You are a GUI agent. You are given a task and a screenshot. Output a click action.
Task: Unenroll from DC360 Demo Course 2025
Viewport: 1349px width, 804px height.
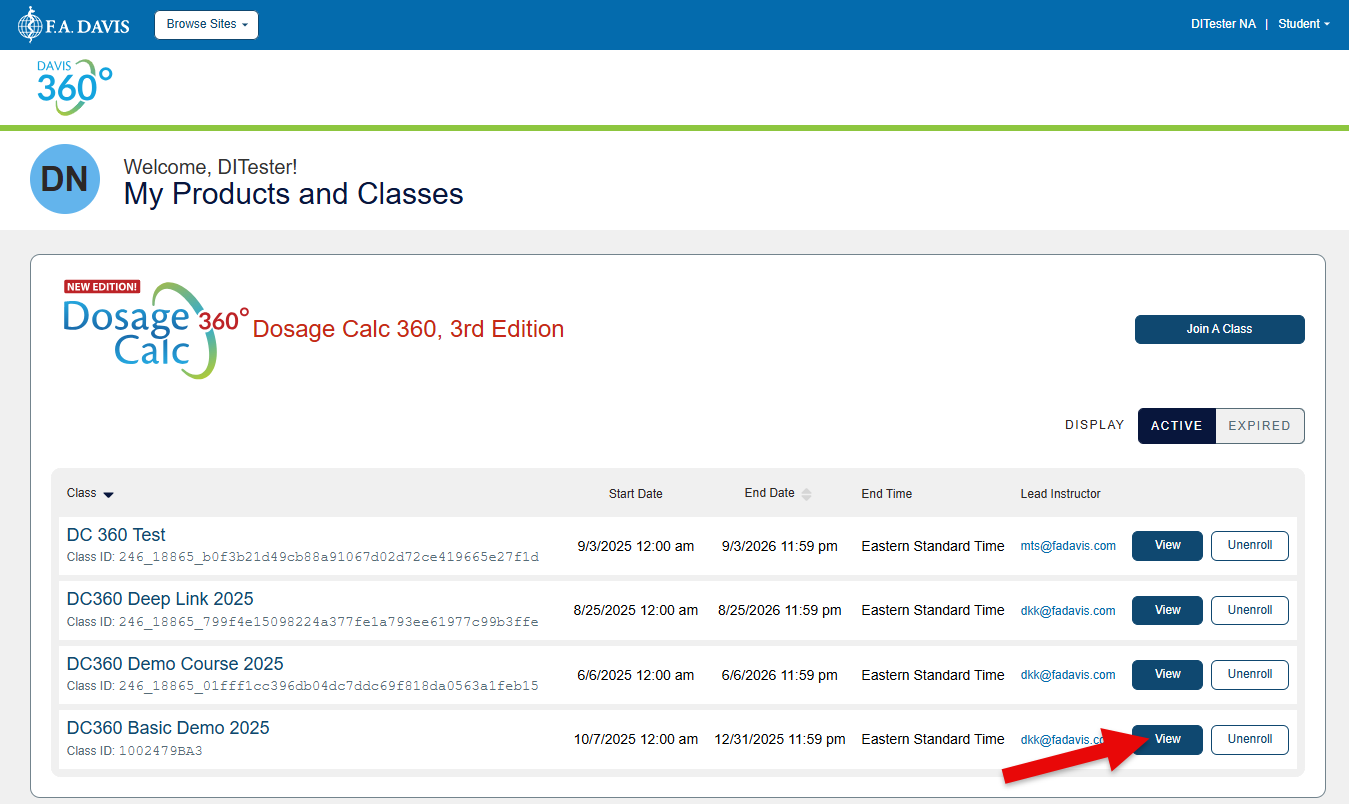pos(1249,675)
